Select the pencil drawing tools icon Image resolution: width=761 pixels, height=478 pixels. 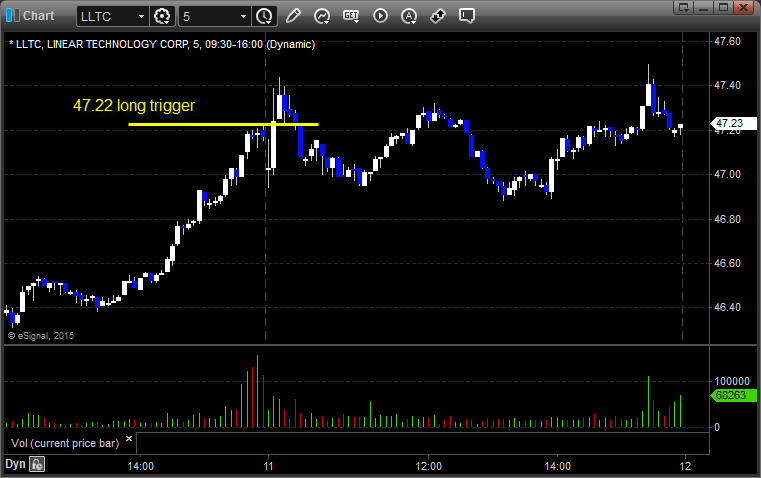(293, 16)
